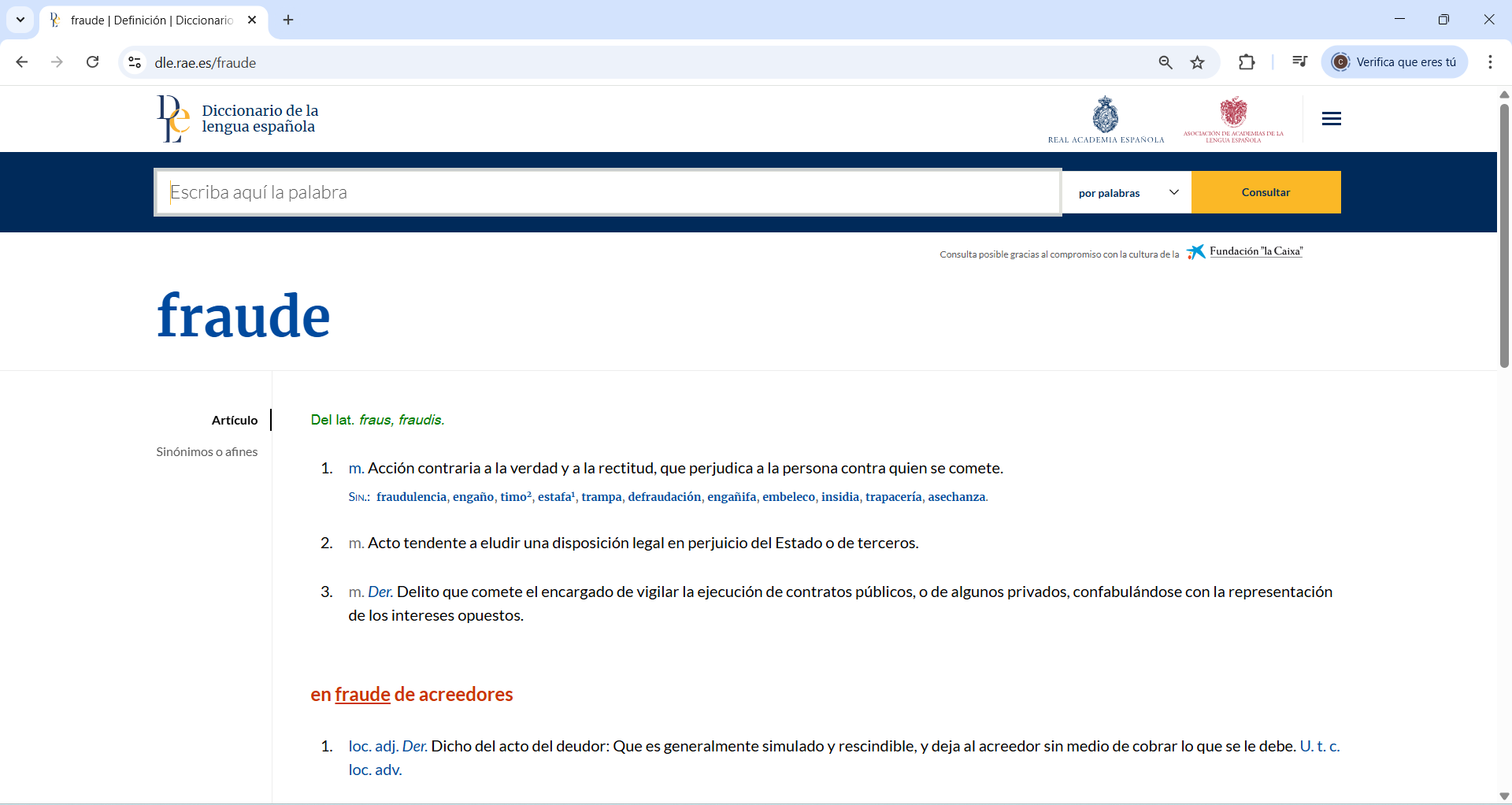Bookmark this page with star icon
This screenshot has height=805, width=1512.
pyautogui.click(x=1197, y=63)
